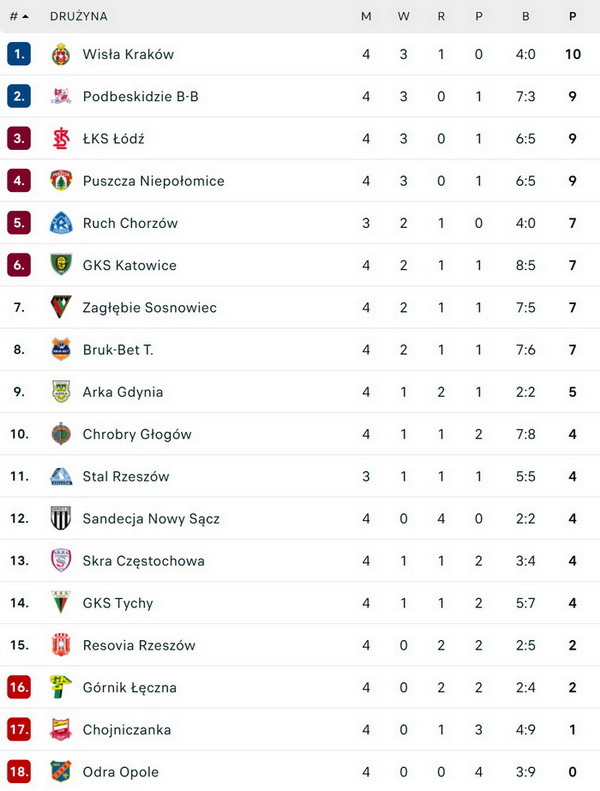Click Skra Częstochowa's 3:4 goal record
The width and height of the screenshot is (600, 791).
coord(526,561)
